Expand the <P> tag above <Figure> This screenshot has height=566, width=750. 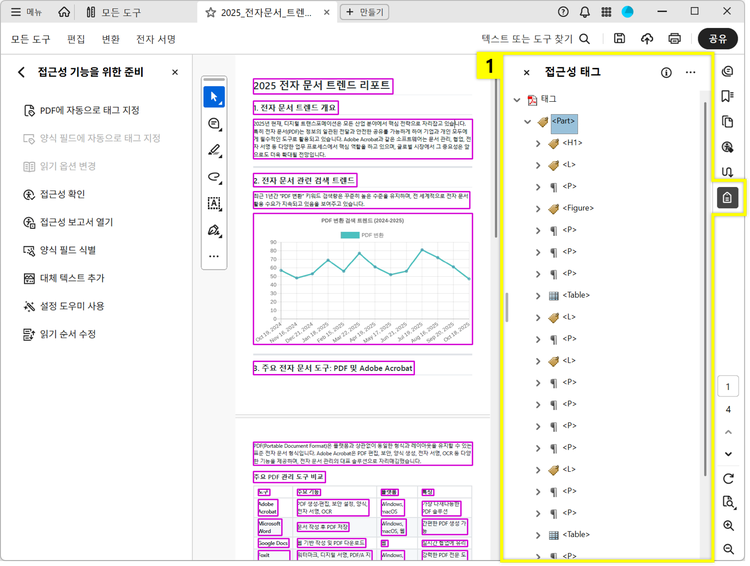pyautogui.click(x=538, y=187)
